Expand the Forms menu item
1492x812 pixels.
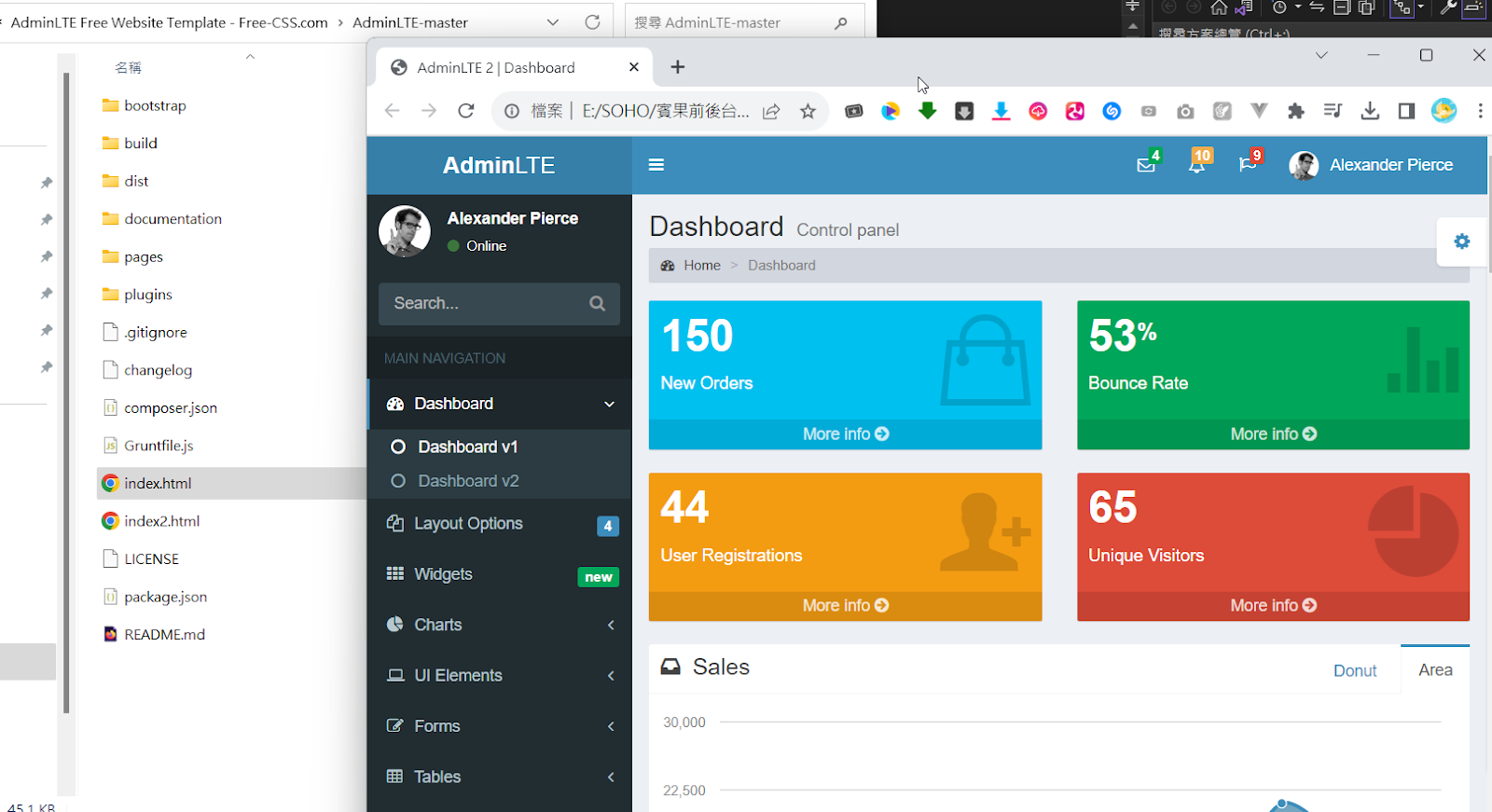click(x=499, y=726)
